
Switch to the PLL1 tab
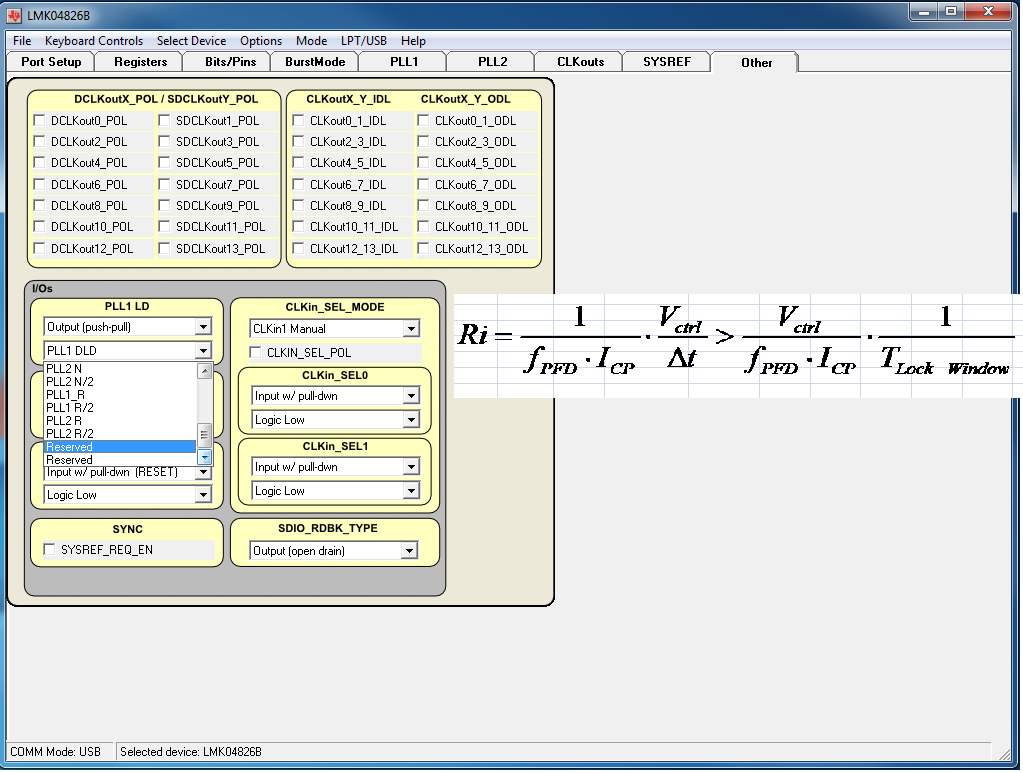[404, 62]
